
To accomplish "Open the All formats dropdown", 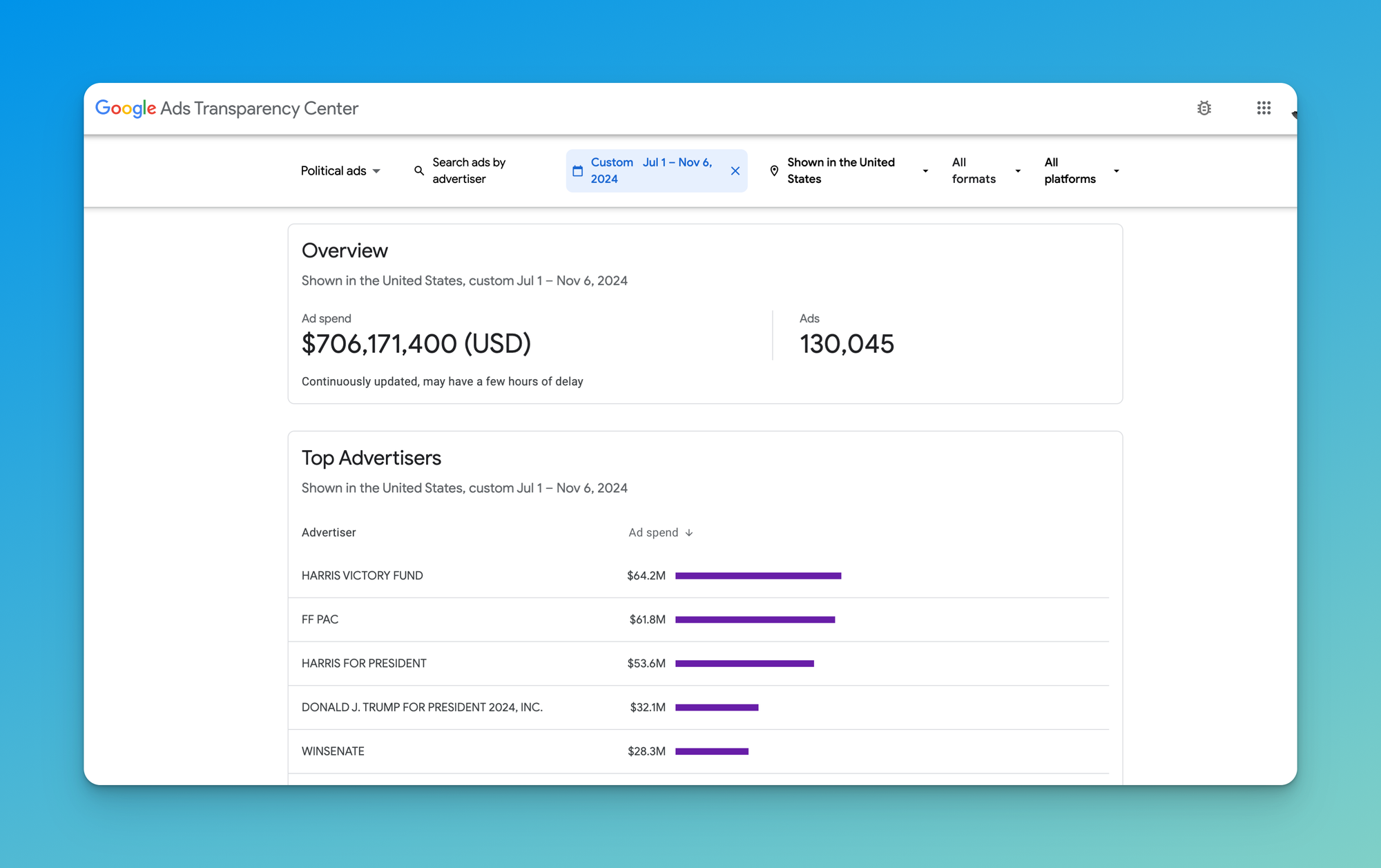I will (x=985, y=171).
